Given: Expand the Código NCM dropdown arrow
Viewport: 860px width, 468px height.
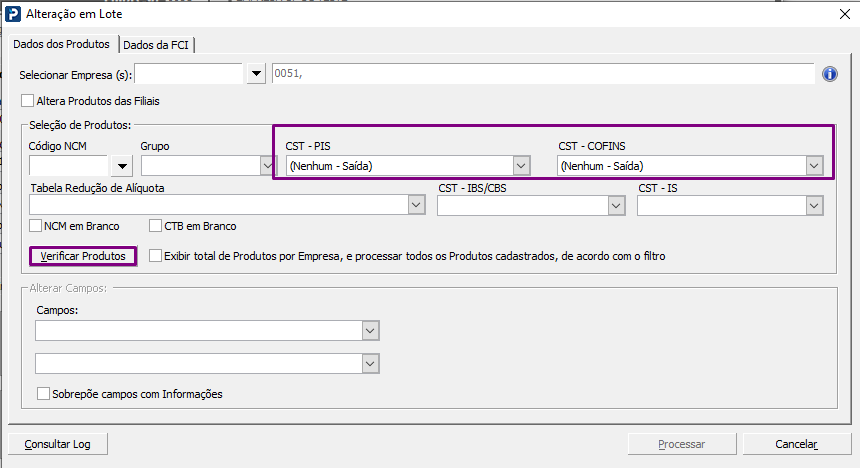Looking at the screenshot, I should tap(123, 166).
